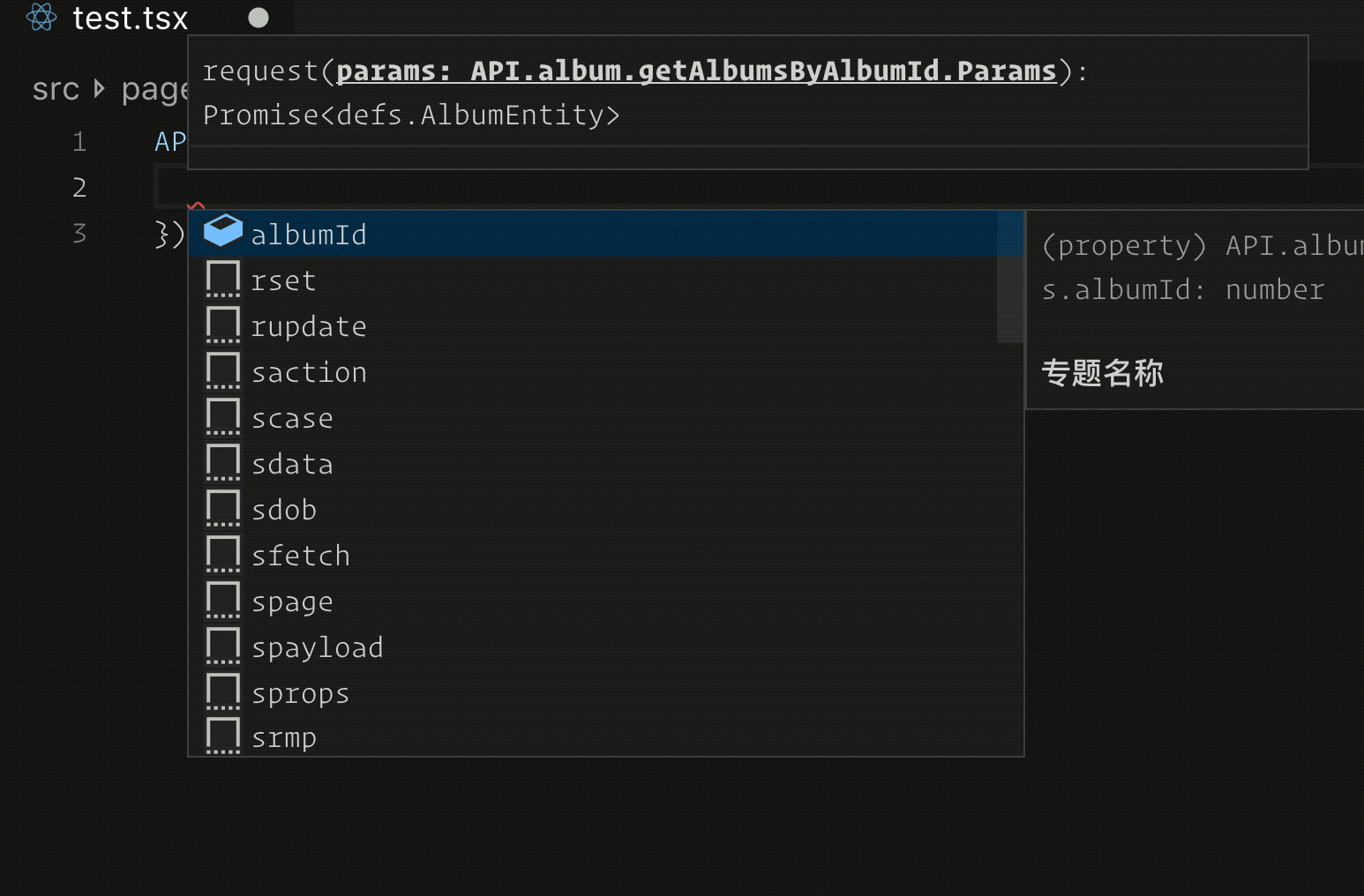Pick the spage completion entry
The height and width of the screenshot is (896, 1364).
click(x=605, y=601)
